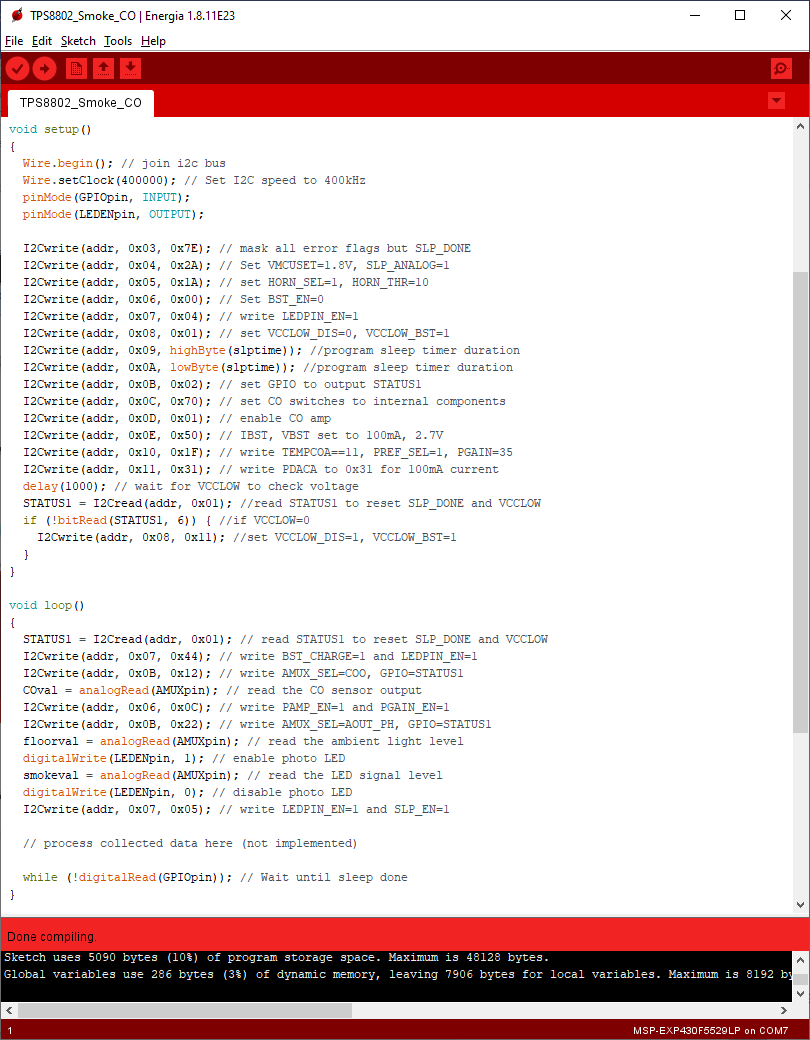Image resolution: width=810 pixels, height=1040 pixels.
Task: Click the scroll-down arrow on the vertical scrollbar
Action: pyautogui.click(x=801, y=905)
